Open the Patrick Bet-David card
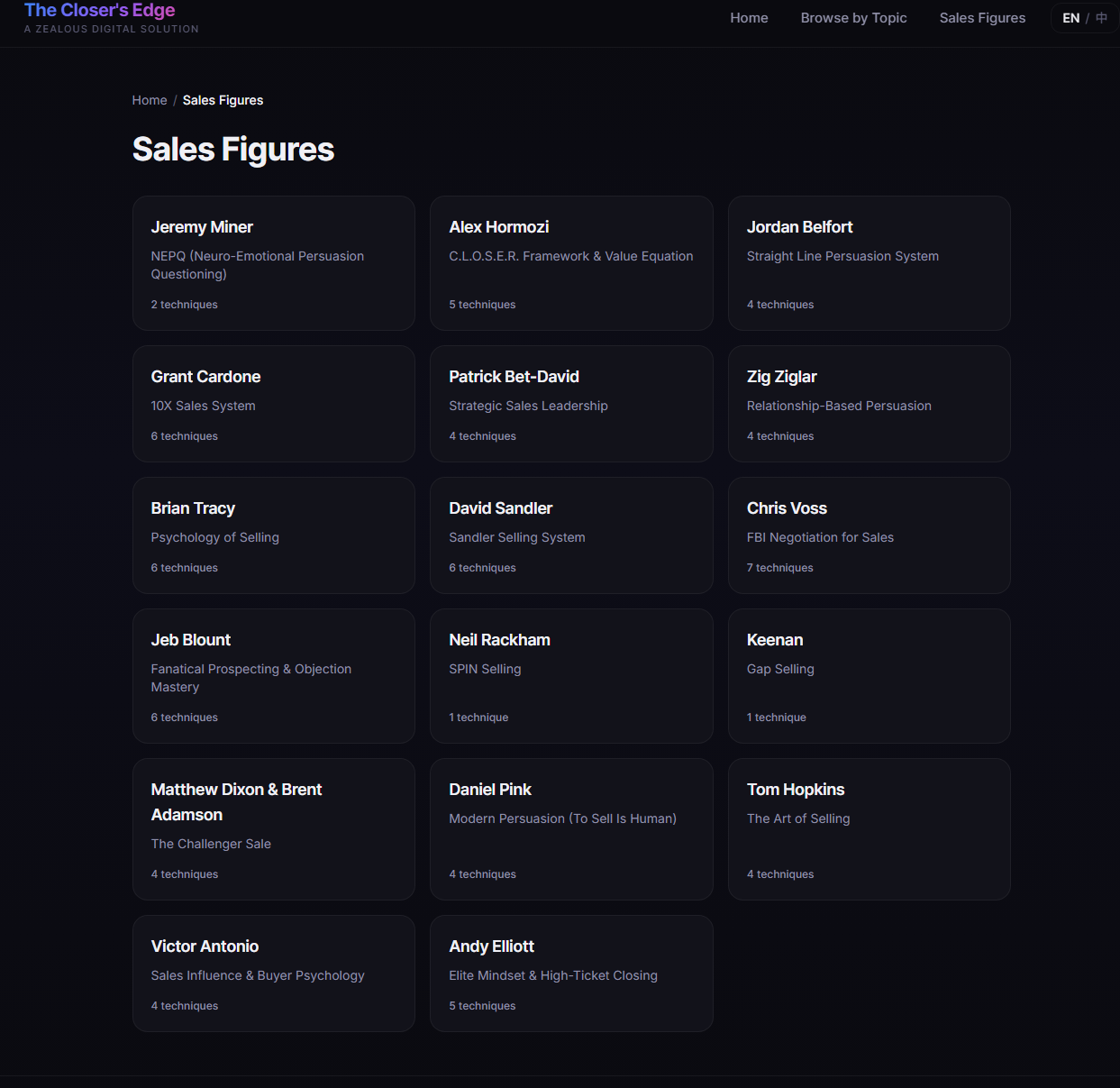Viewport: 1120px width, 1088px height. (570, 404)
